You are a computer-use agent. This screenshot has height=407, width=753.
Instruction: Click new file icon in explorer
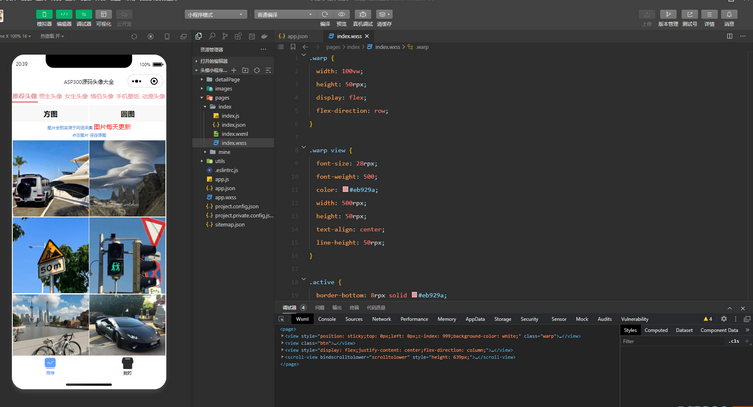(x=234, y=71)
